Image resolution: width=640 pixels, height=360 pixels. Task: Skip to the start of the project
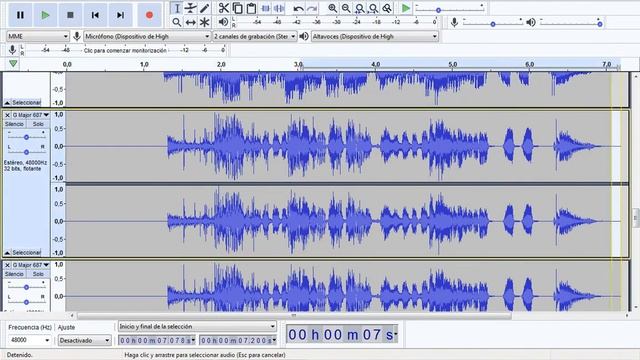95,15
